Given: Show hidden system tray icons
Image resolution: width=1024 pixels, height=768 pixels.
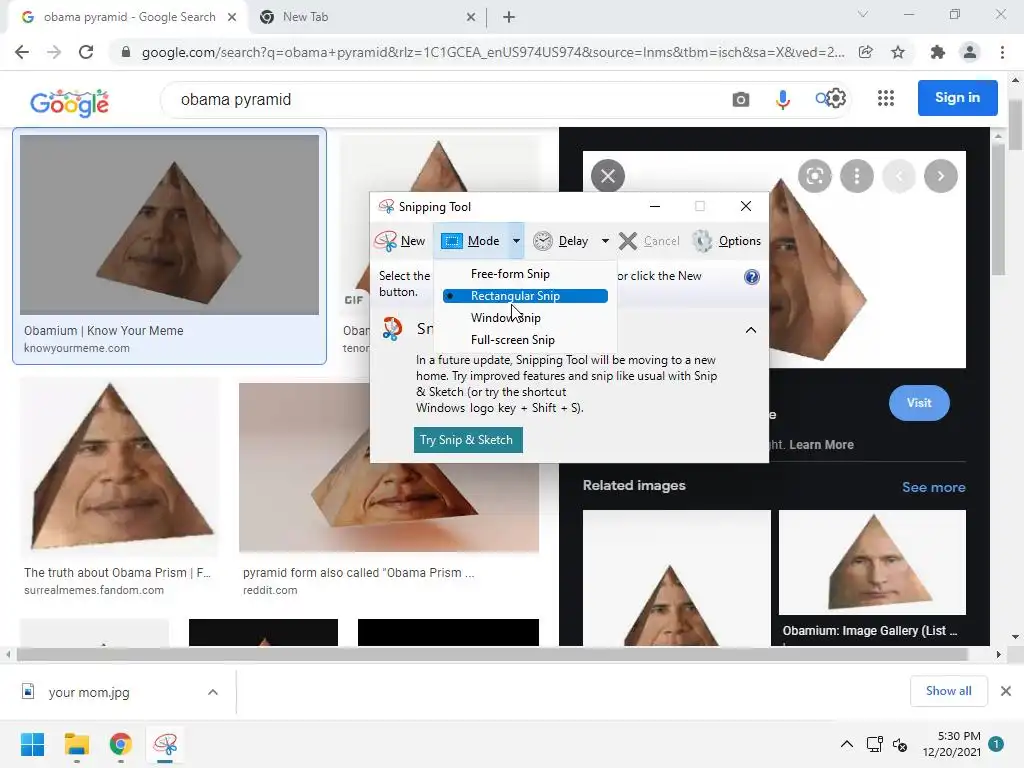Looking at the screenshot, I should (847, 744).
